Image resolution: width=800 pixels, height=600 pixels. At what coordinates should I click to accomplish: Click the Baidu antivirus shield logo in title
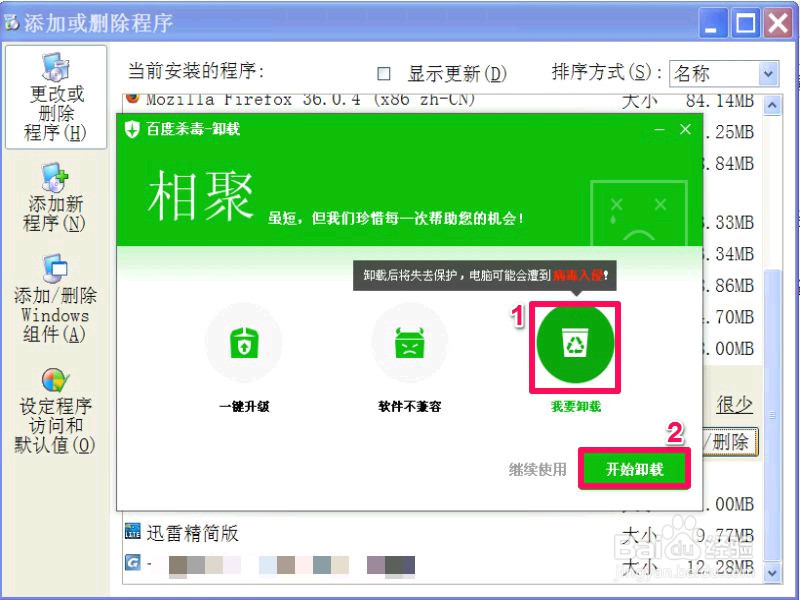[x=132, y=129]
